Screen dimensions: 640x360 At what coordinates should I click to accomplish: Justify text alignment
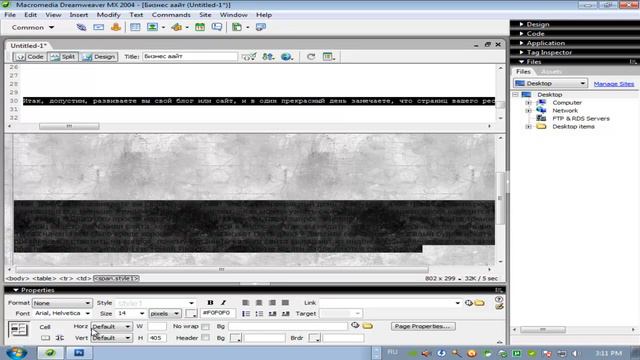[x=285, y=302]
